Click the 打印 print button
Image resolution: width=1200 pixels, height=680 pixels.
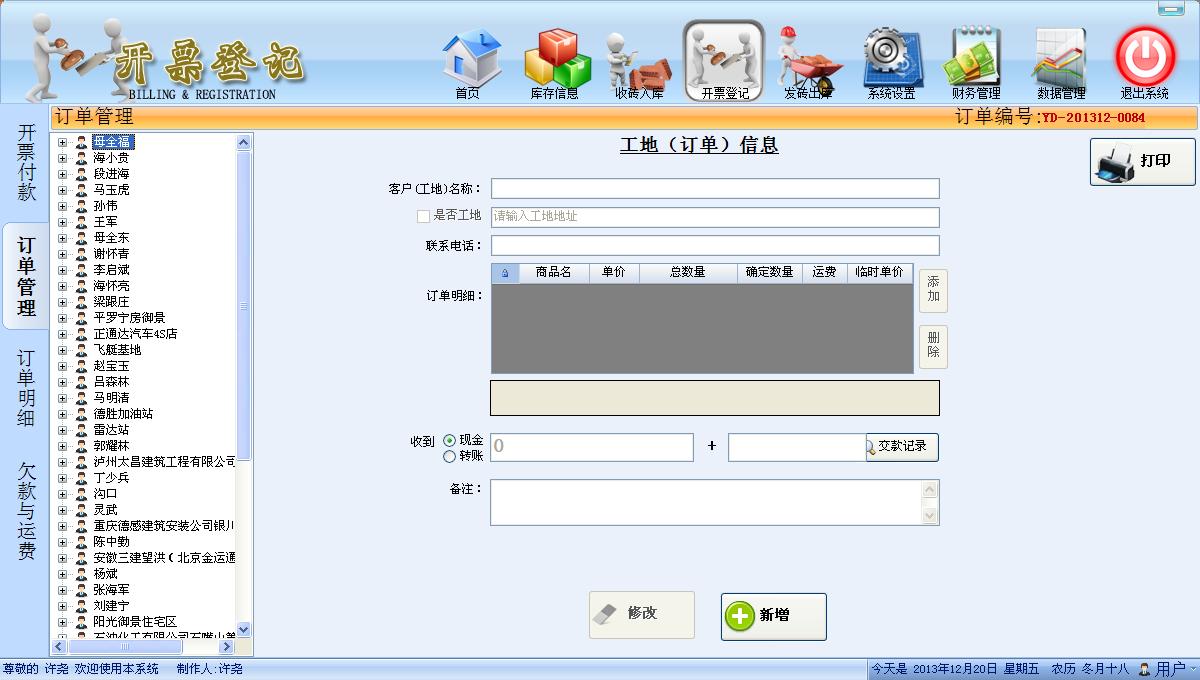1142,161
